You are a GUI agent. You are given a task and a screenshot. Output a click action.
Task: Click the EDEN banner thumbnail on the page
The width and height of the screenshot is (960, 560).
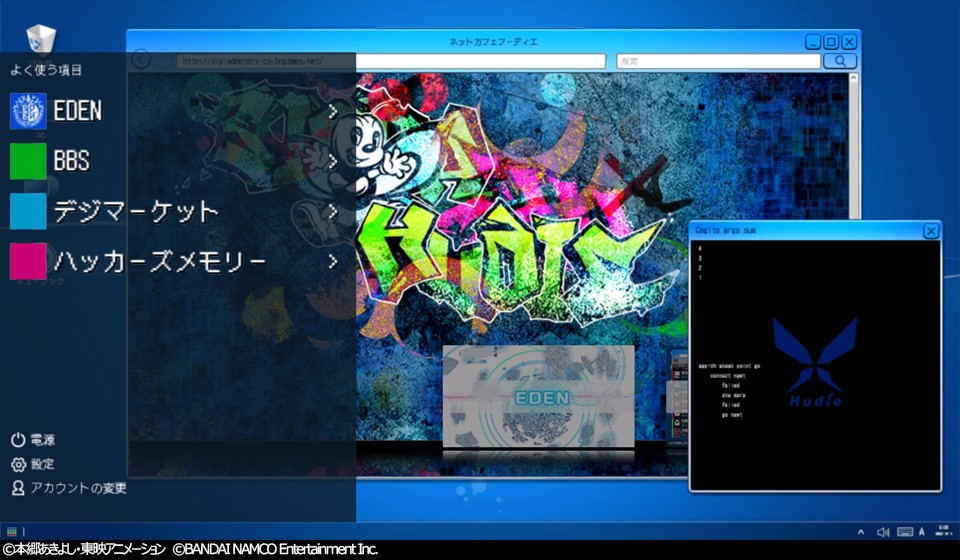coord(538,396)
